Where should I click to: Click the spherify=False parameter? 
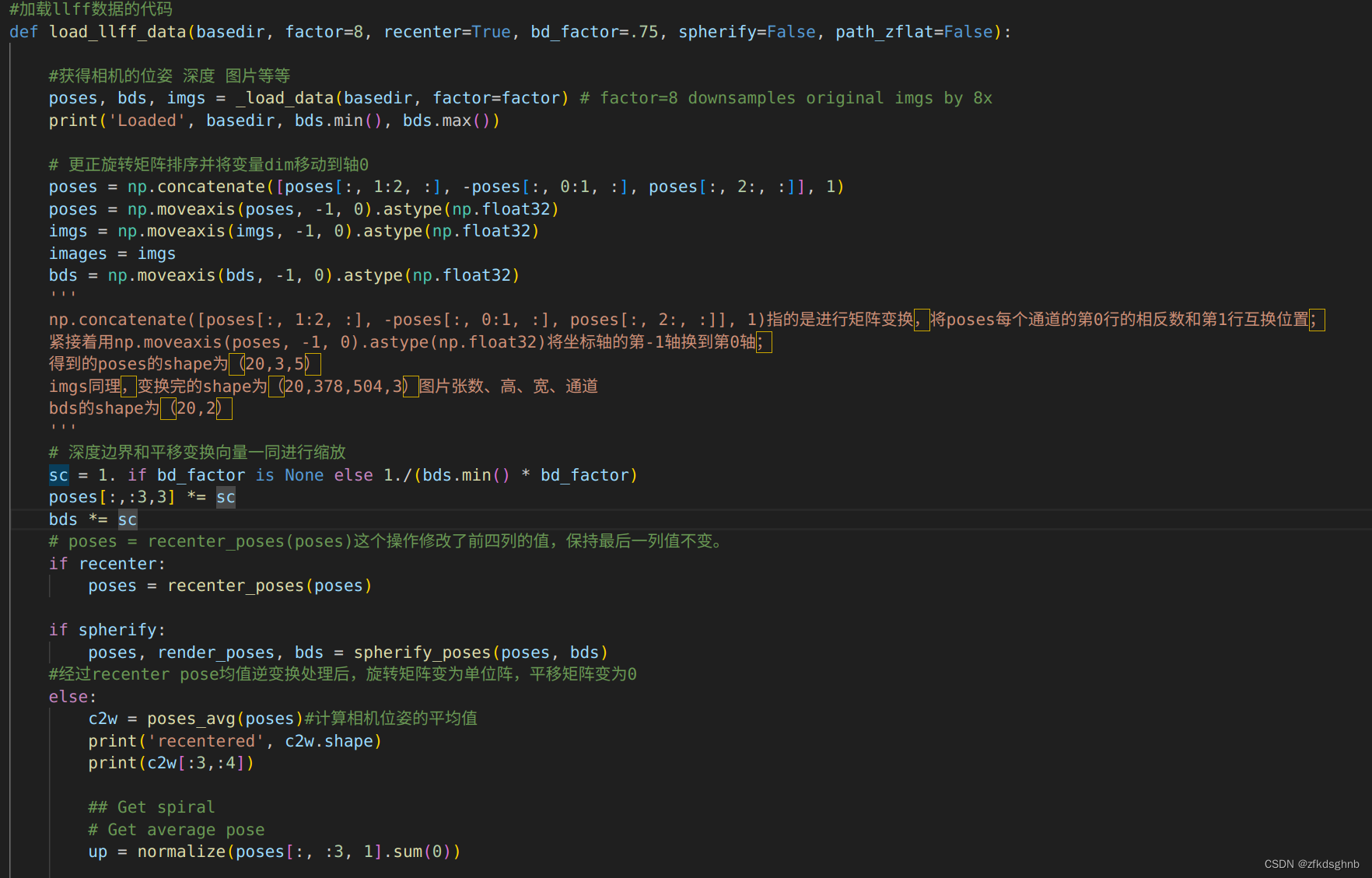coord(747,31)
